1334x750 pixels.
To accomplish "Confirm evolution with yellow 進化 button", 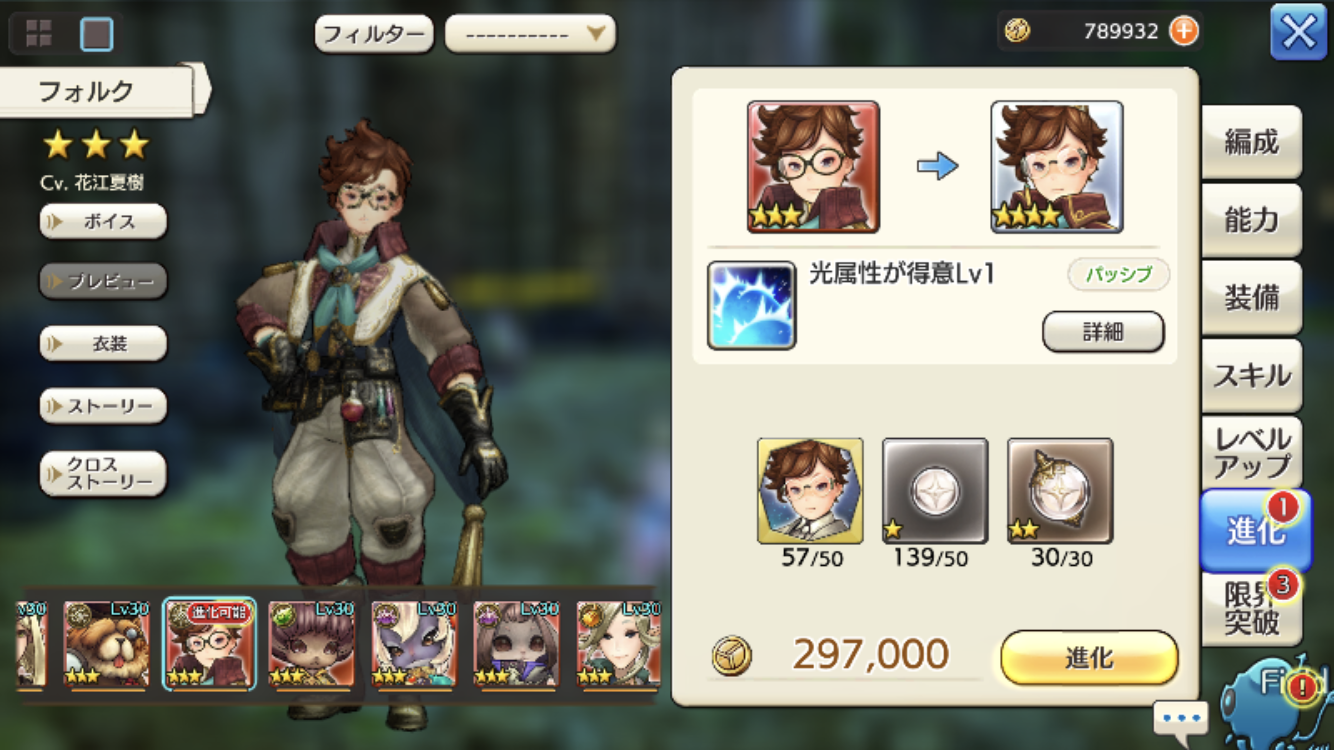I will click(x=1089, y=658).
